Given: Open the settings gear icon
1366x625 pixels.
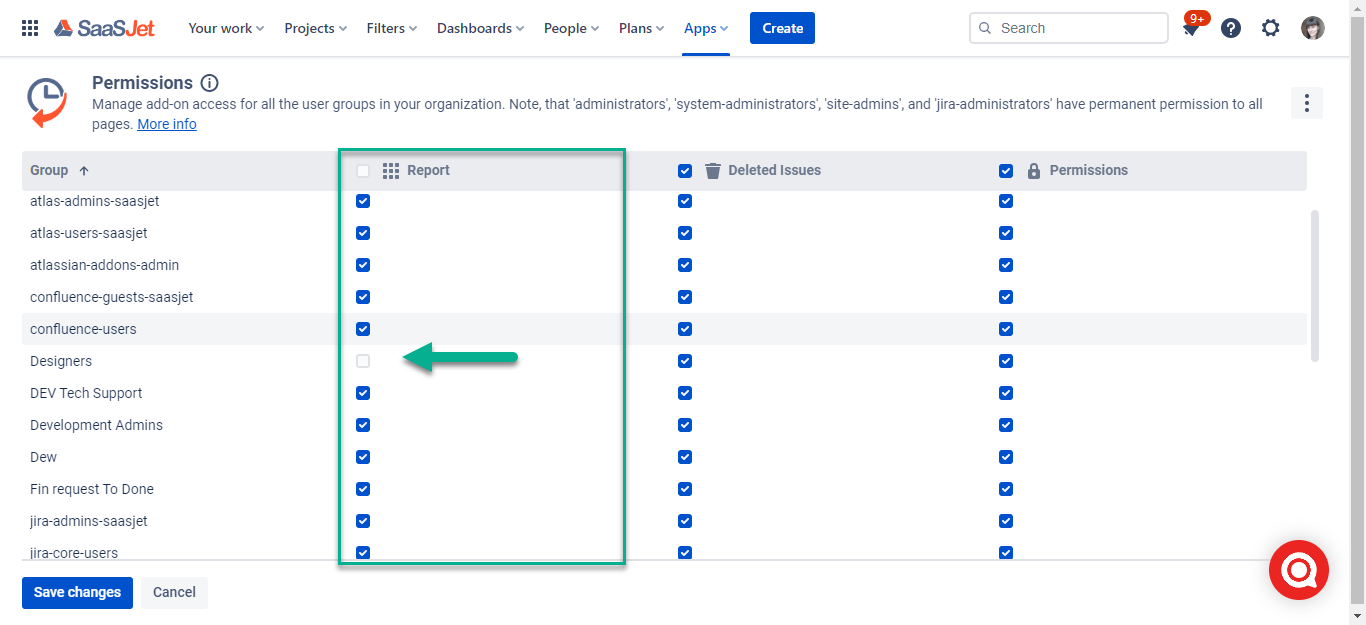Looking at the screenshot, I should coord(1270,28).
